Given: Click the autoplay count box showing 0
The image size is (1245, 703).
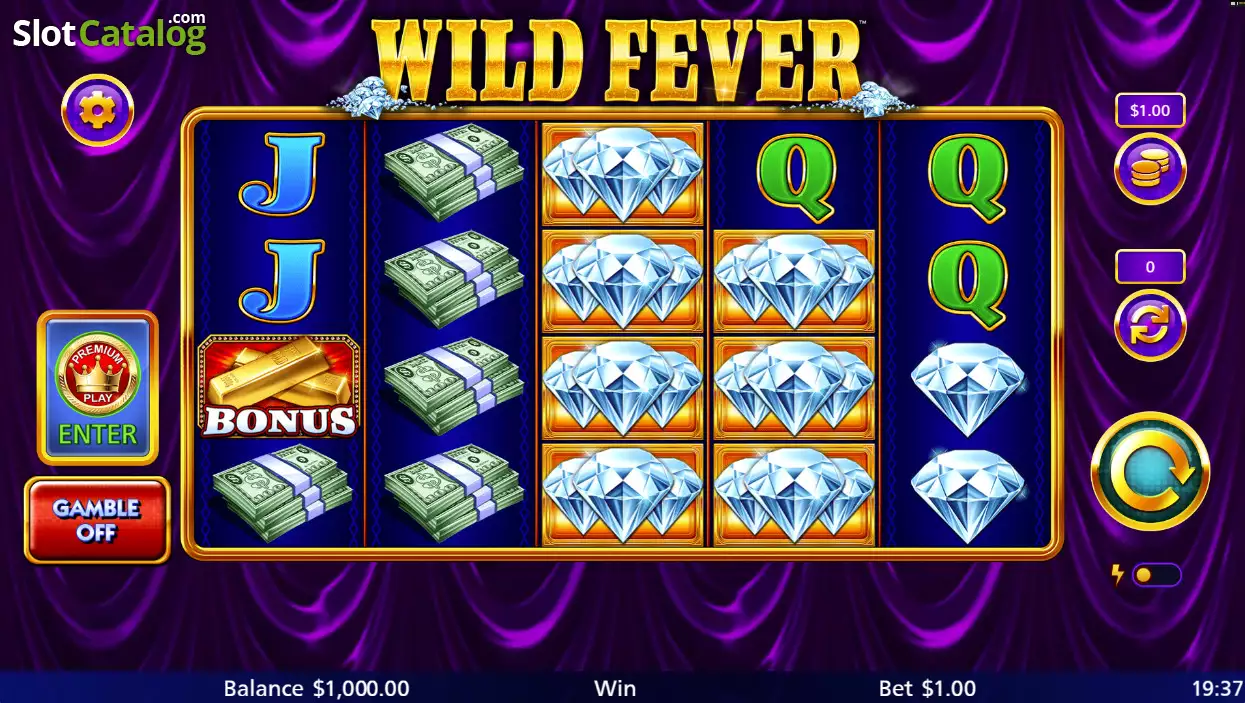Looking at the screenshot, I should [x=1150, y=267].
